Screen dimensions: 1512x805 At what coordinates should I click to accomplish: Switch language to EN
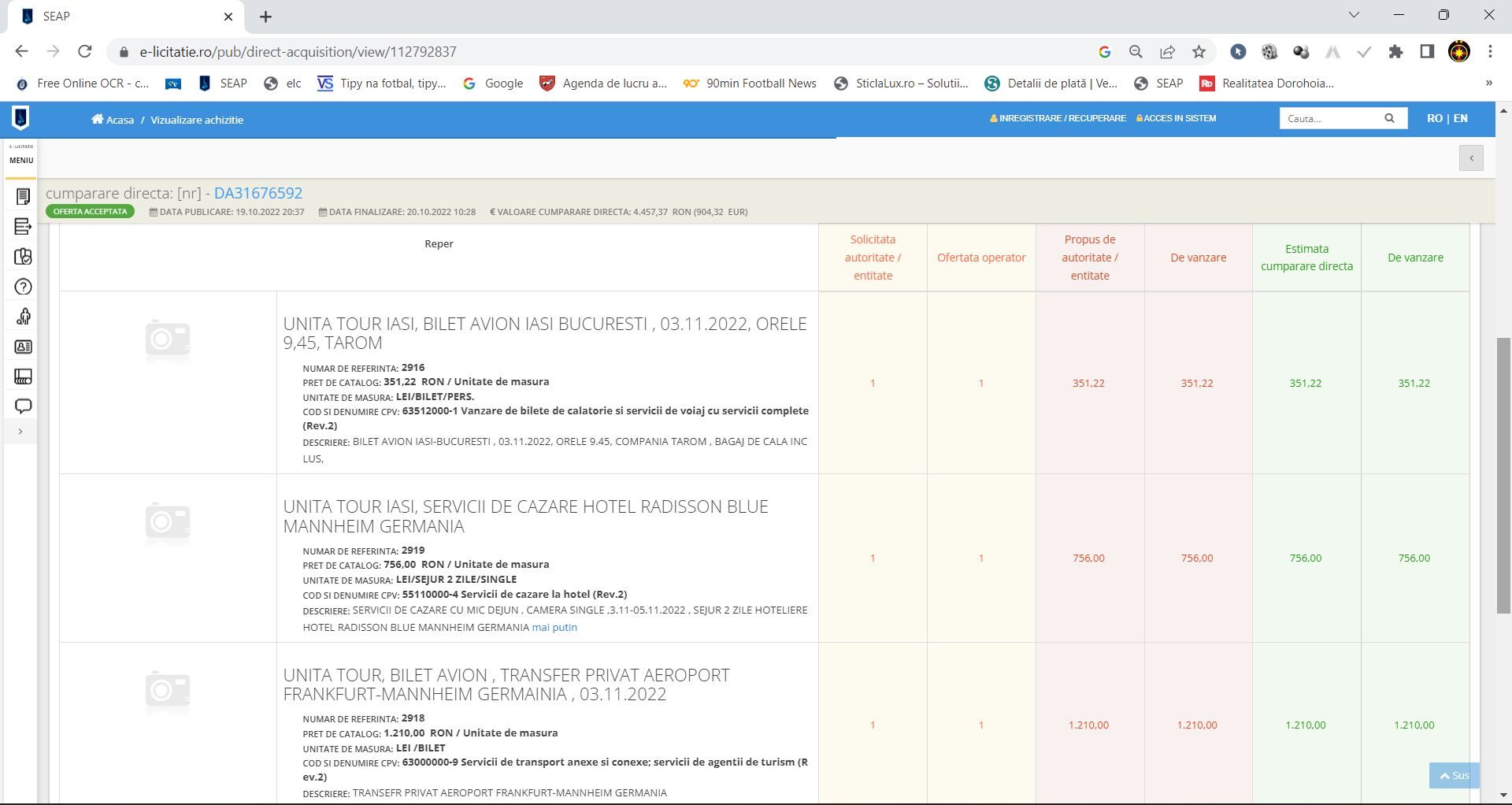click(1461, 118)
